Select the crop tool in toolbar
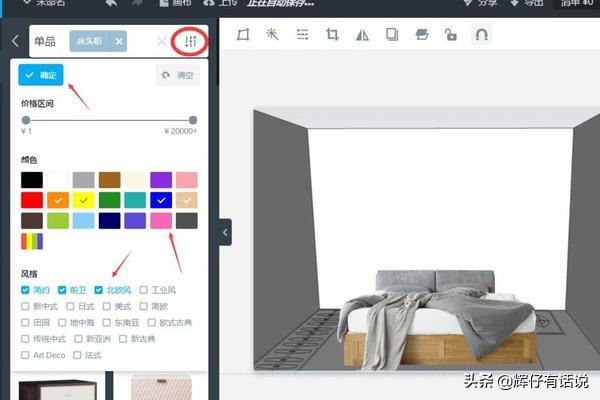 pyautogui.click(x=332, y=35)
